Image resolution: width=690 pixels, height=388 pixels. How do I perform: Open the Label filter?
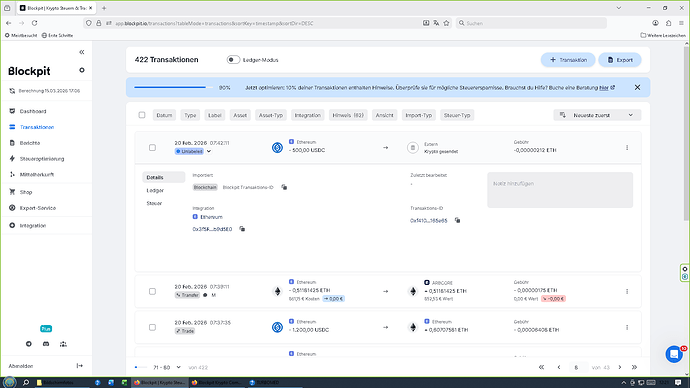[215, 115]
